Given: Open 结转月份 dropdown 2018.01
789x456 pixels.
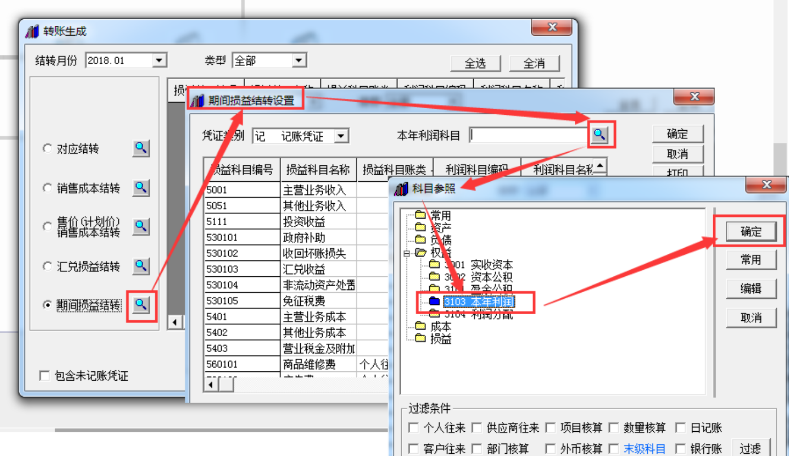Looking at the screenshot, I should coord(159,60).
